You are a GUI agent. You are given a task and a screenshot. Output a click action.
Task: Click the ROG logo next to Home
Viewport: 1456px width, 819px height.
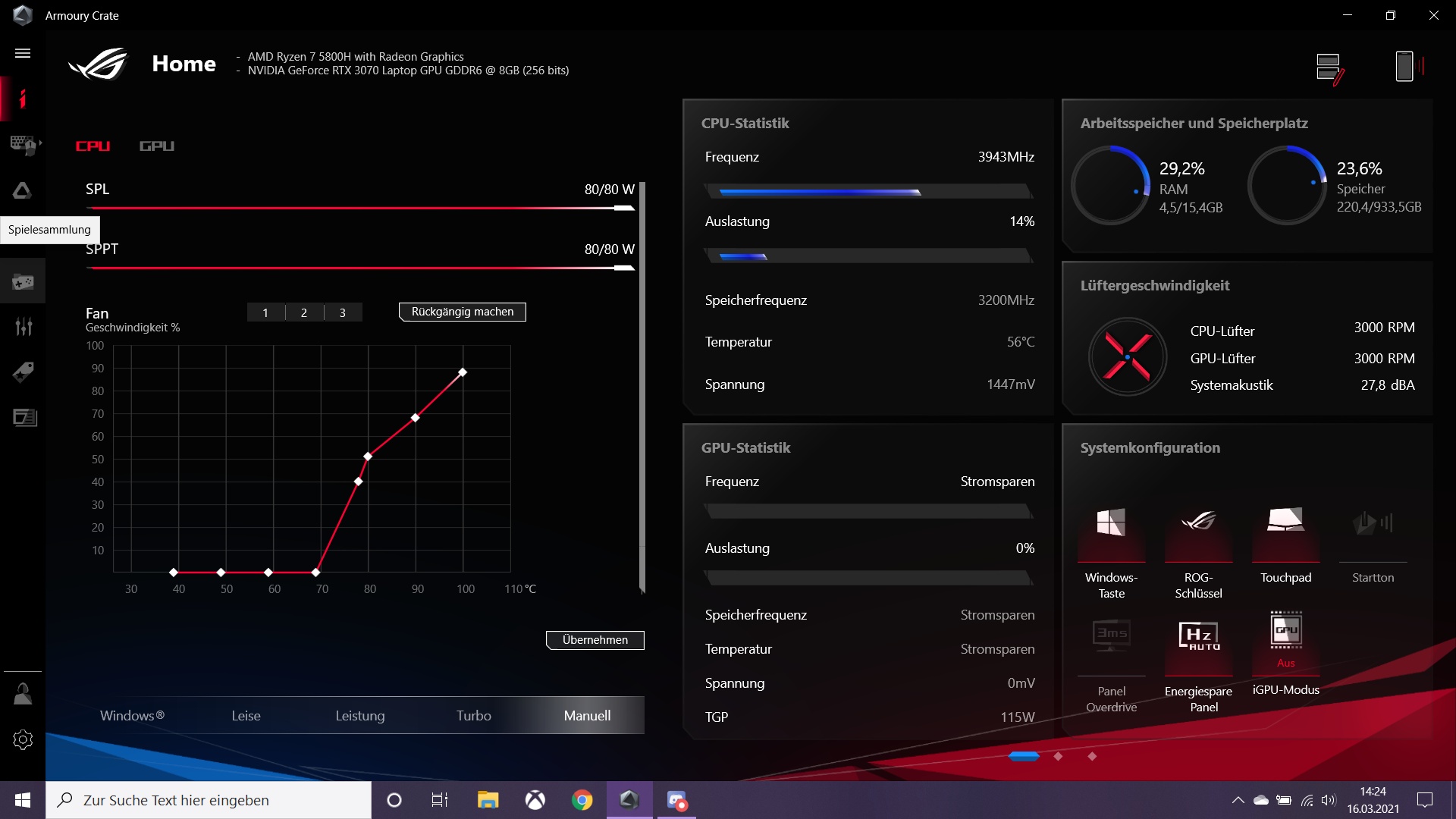pos(99,64)
